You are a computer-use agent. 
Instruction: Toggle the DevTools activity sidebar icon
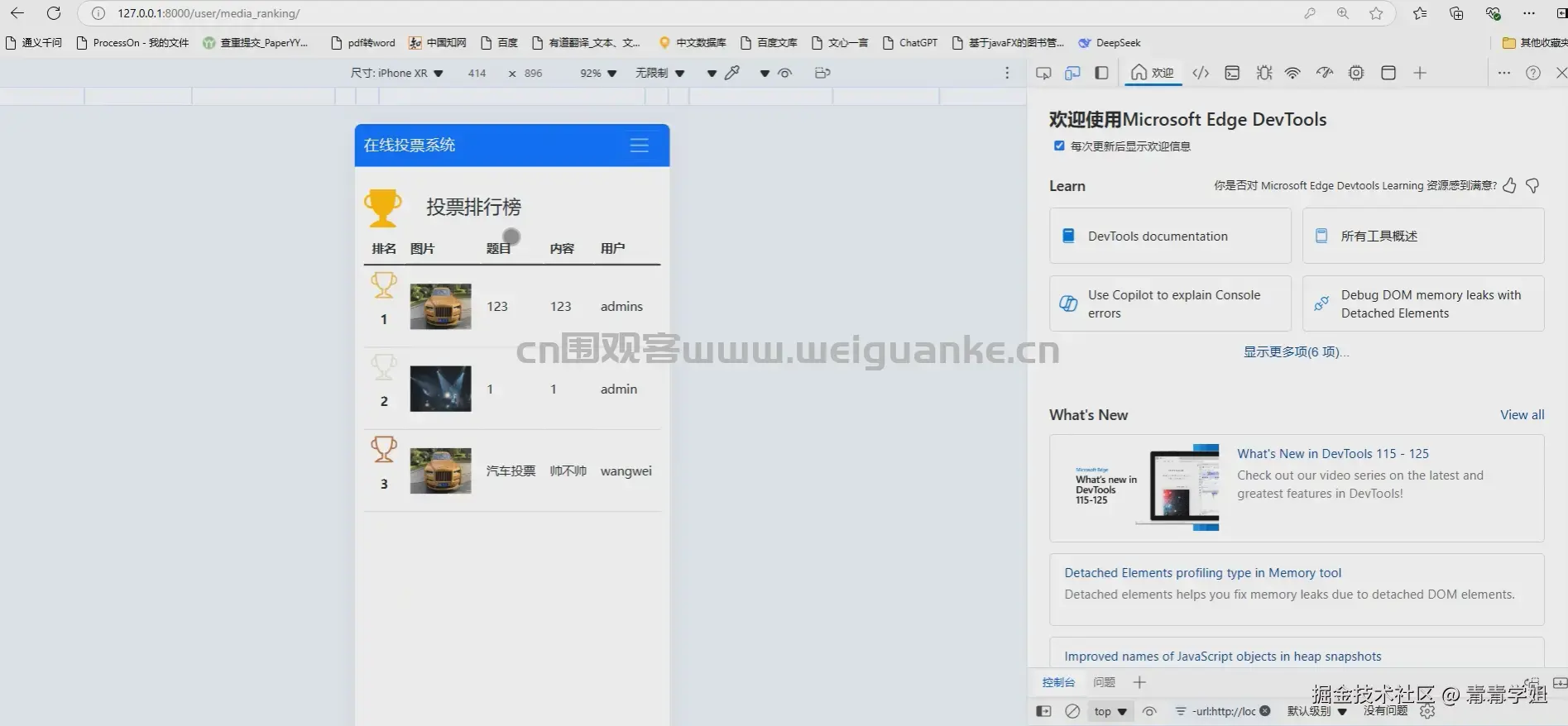[1101, 73]
